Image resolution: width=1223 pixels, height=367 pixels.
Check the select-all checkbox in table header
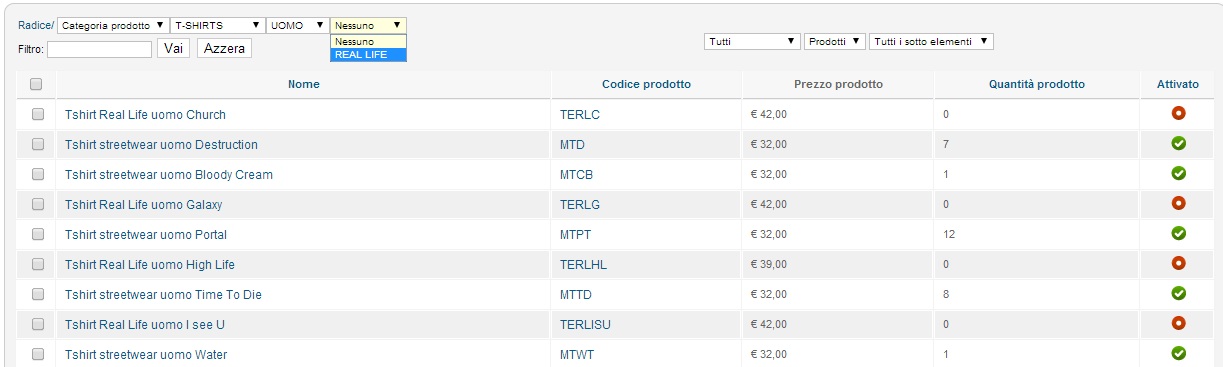click(37, 84)
